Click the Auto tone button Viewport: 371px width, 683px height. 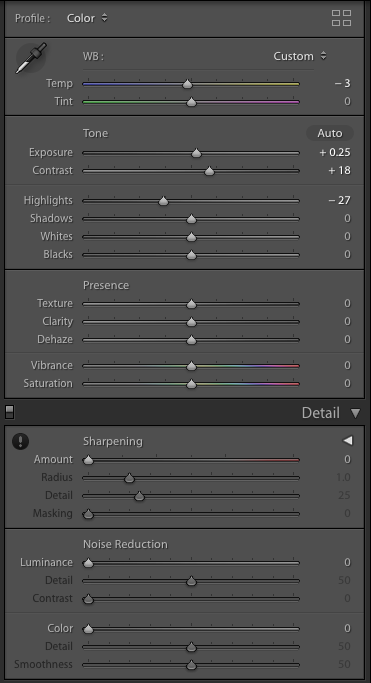click(330, 133)
